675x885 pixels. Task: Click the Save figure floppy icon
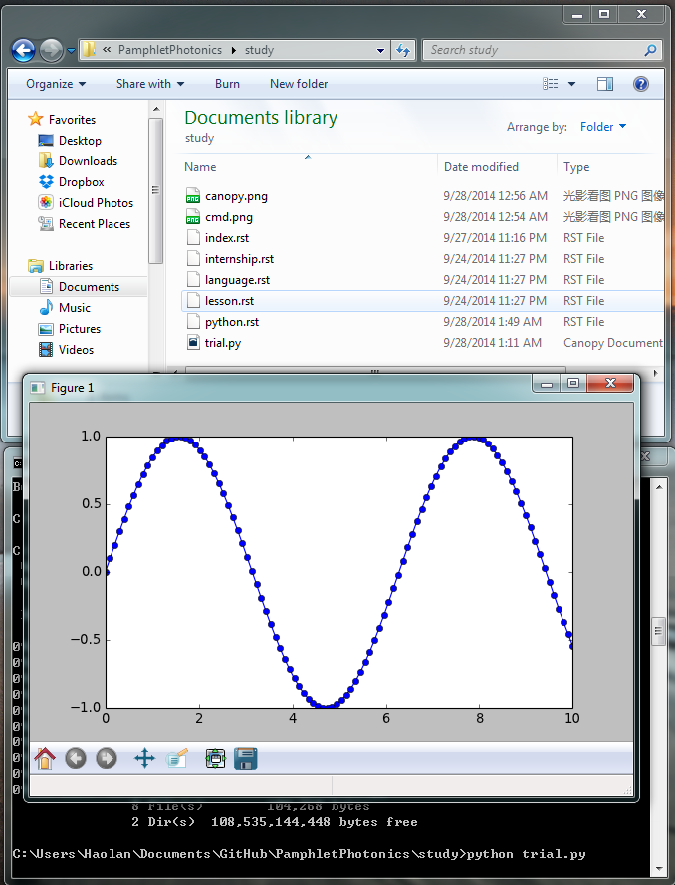click(246, 758)
